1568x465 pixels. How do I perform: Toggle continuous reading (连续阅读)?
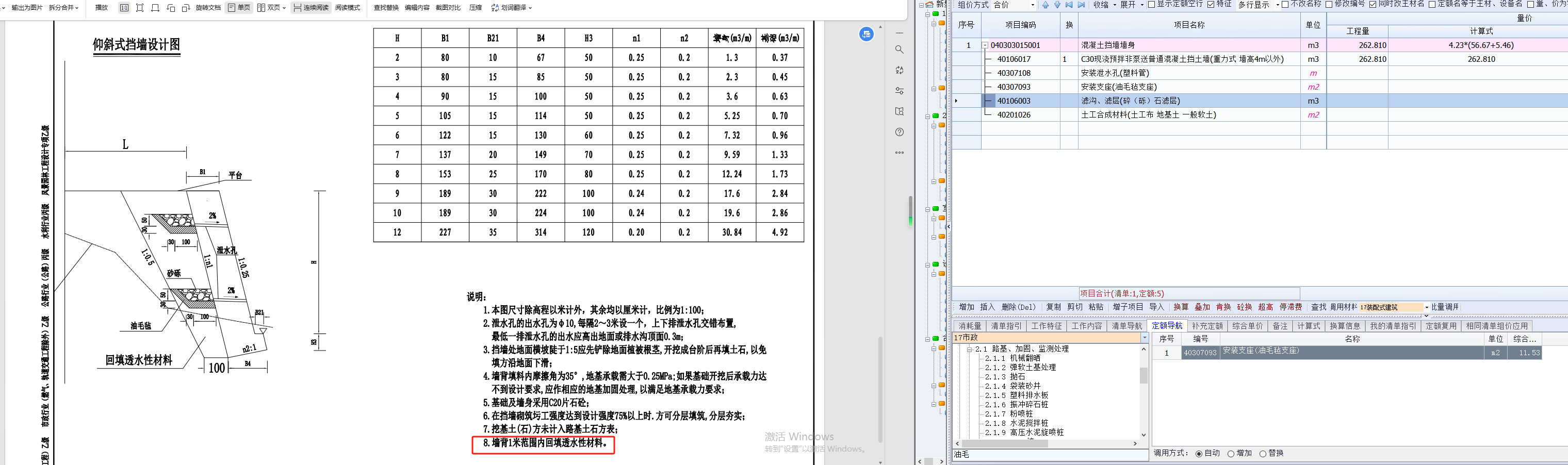311,8
